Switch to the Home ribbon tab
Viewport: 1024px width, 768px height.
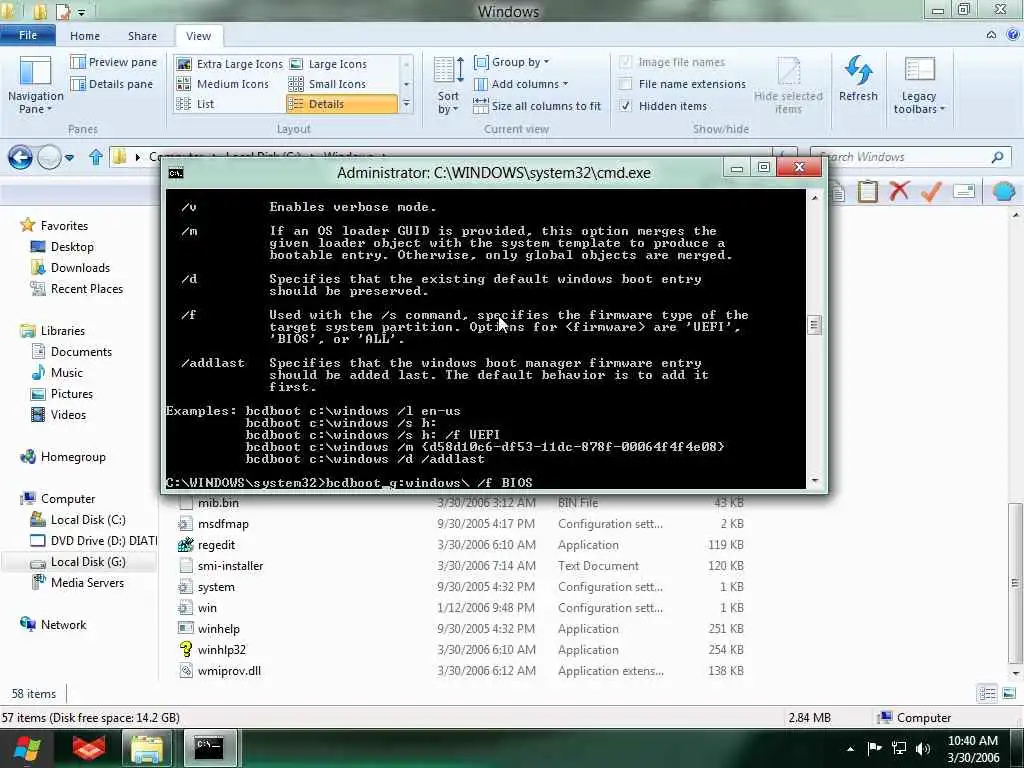tap(85, 36)
